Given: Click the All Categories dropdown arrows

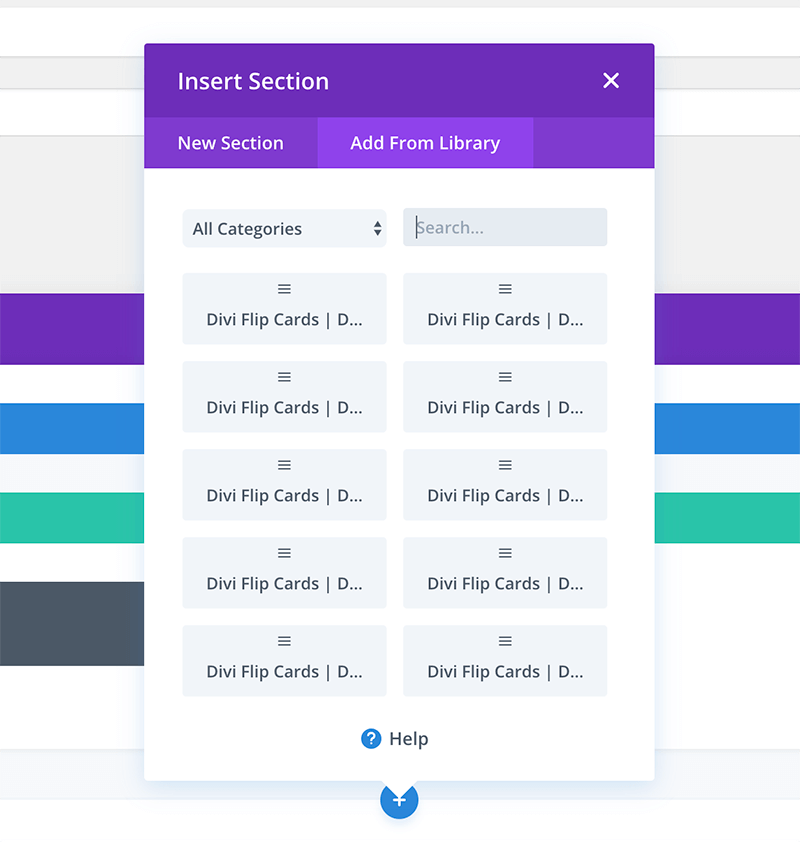Looking at the screenshot, I should [x=377, y=228].
